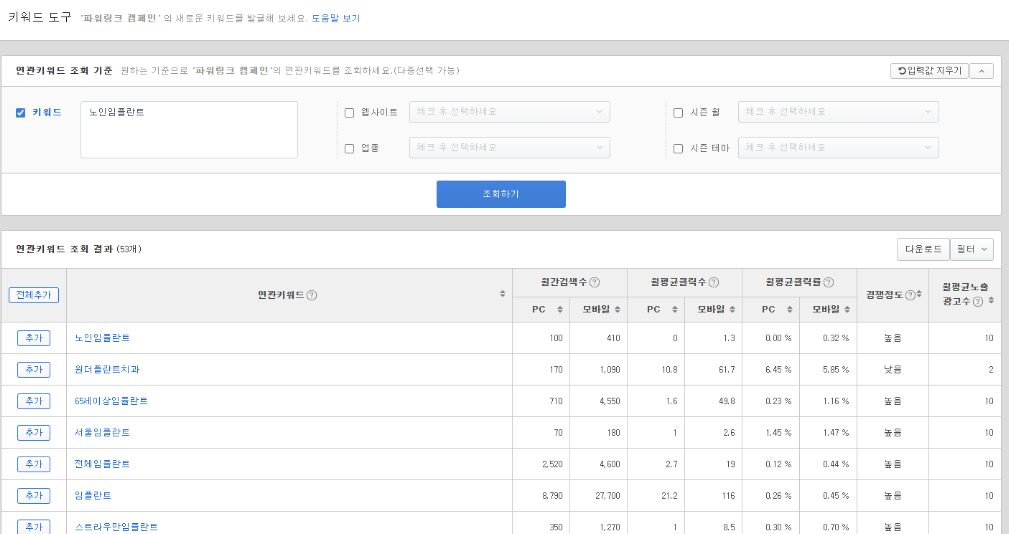Add keyword 서울임플란트 with 추가
Viewport: 1009px width, 534px height.
point(33,432)
